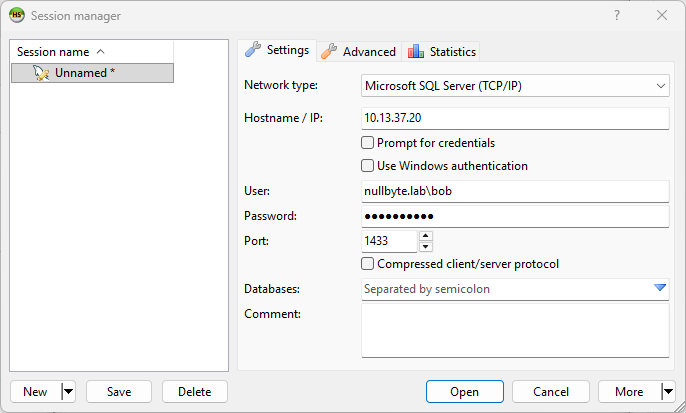Click the orange wrench icon on the Advanced tab
This screenshot has height=413, width=686.
(x=329, y=51)
